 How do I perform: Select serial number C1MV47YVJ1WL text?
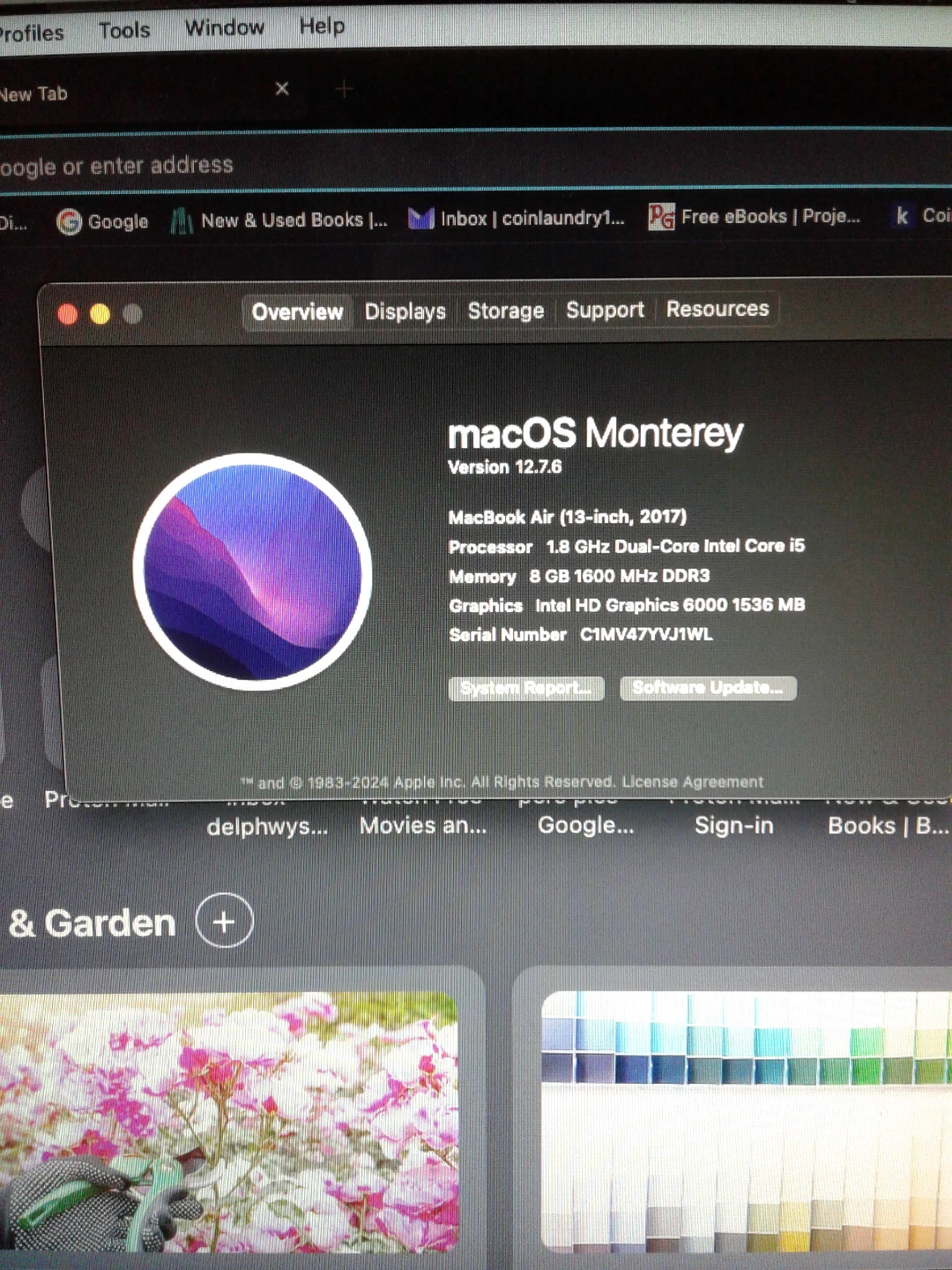pyautogui.click(x=646, y=634)
